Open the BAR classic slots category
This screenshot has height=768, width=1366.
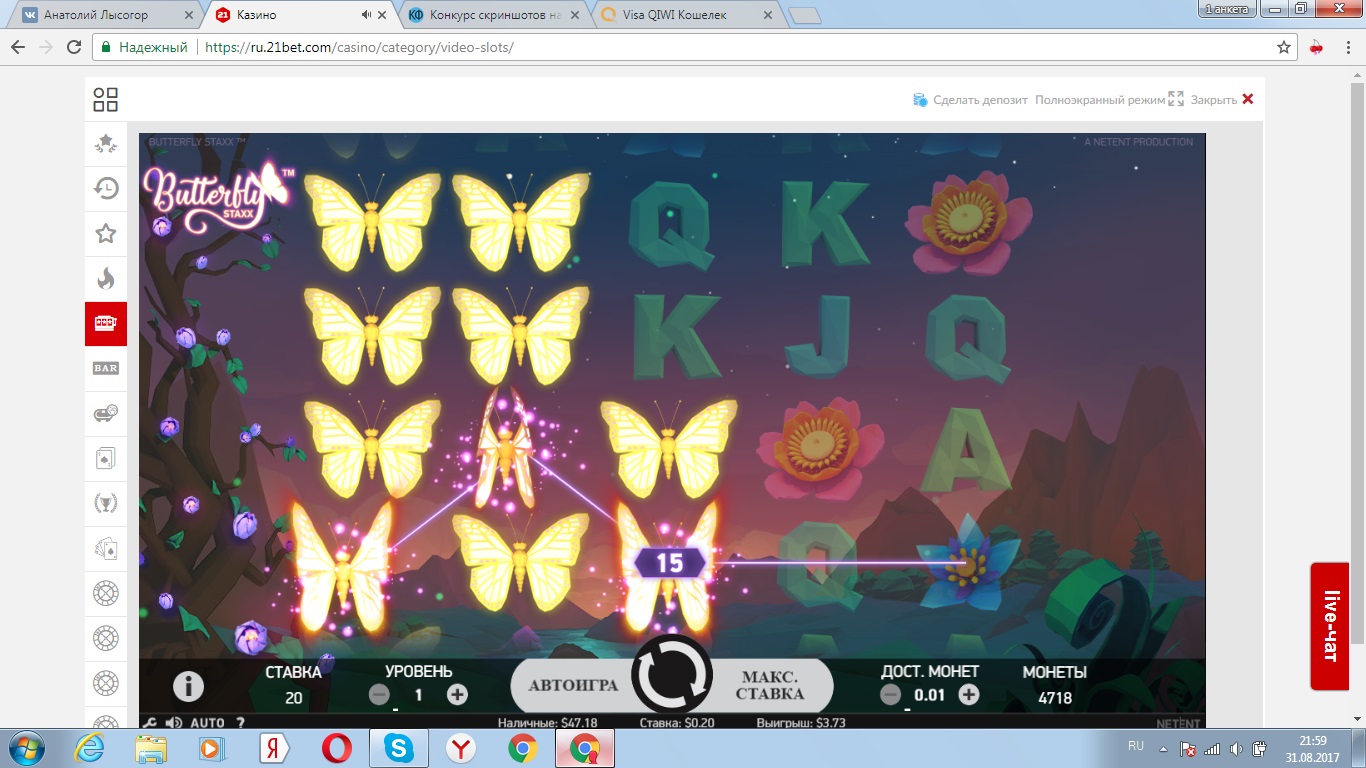[106, 368]
